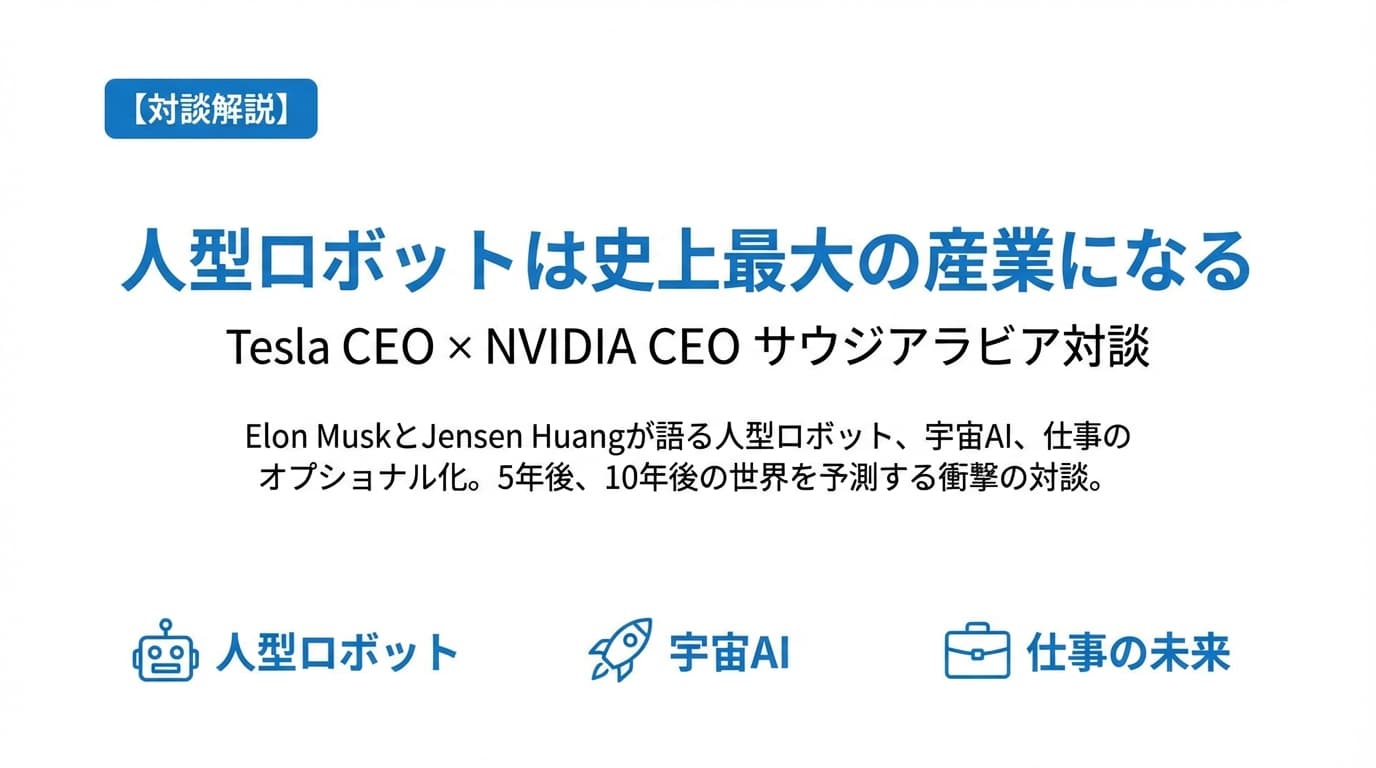This screenshot has height=768, width=1376.
Task: Select the 人型ロボット label beside robot icon
Action: click(x=336, y=653)
